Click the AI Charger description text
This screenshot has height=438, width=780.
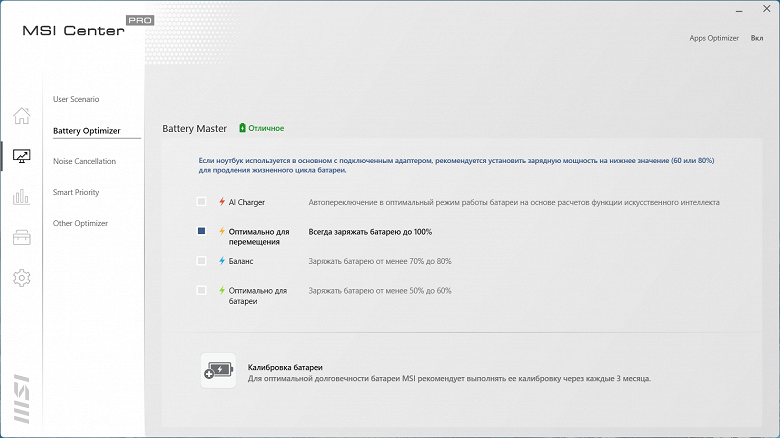[514, 203]
